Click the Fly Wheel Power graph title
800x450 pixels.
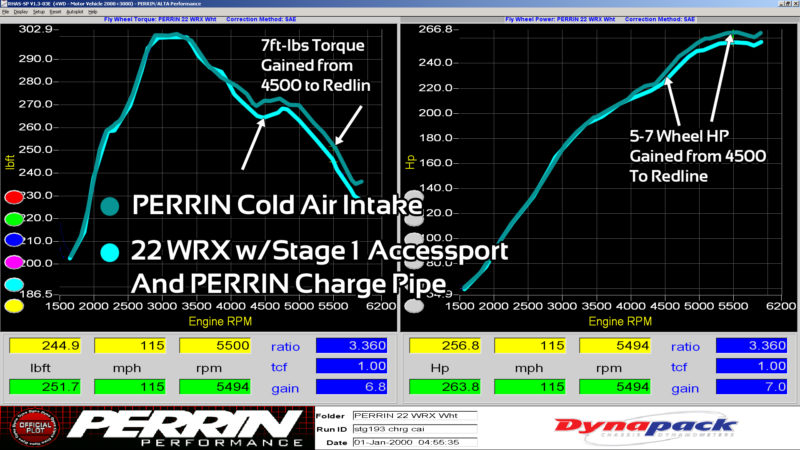[x=560, y=19]
